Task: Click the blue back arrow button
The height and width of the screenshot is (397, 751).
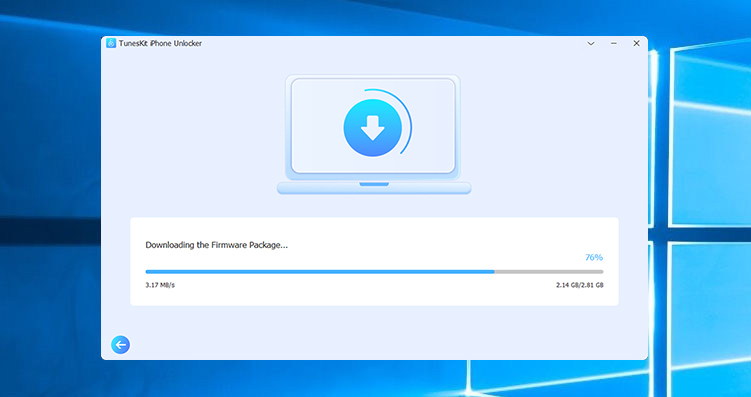Action: coord(120,344)
